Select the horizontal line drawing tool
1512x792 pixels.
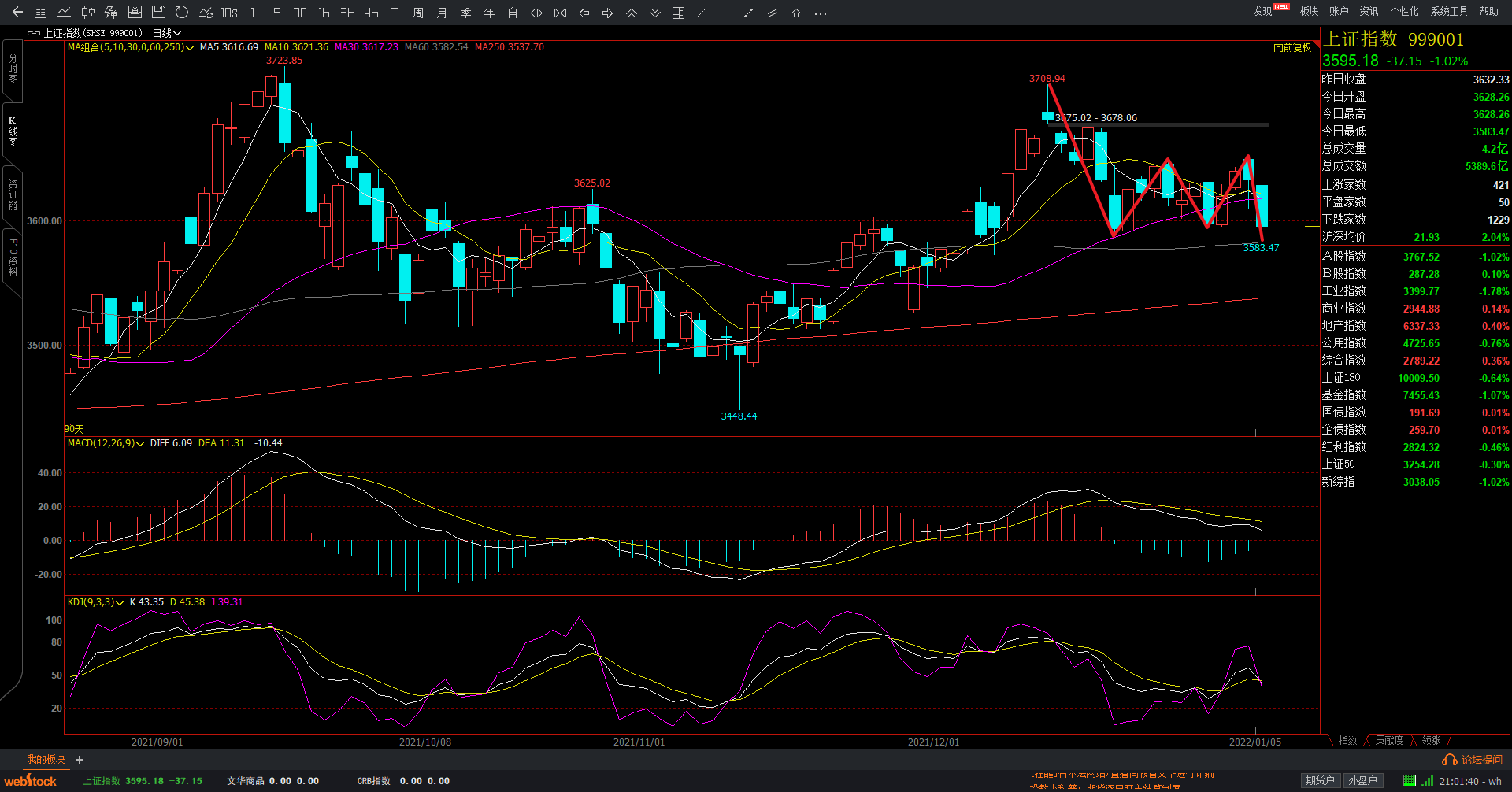coord(725,13)
